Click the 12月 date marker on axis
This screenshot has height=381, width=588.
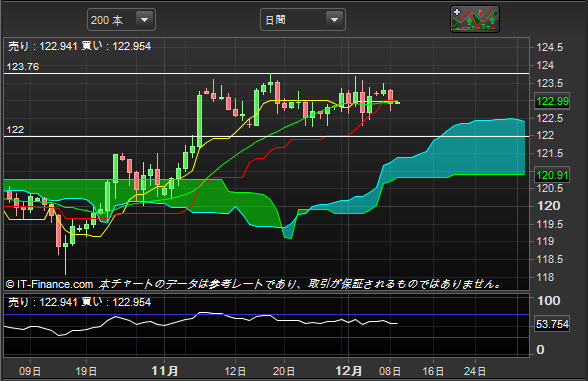click(348, 371)
